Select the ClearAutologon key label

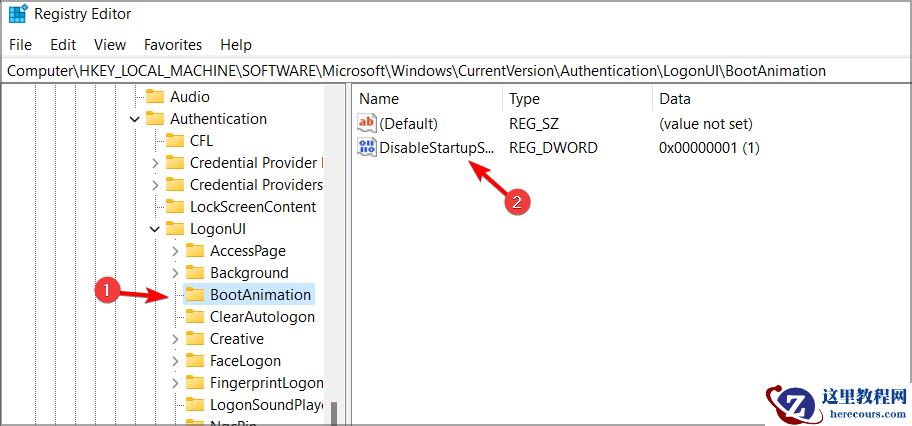pos(262,317)
